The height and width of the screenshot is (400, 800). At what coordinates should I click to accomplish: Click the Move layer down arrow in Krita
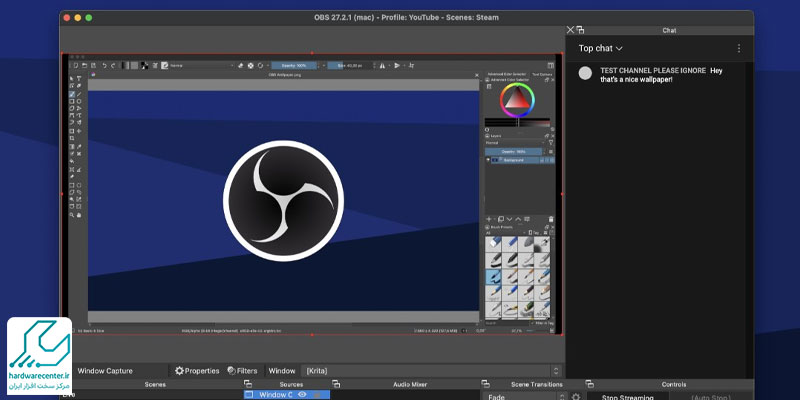[510, 219]
